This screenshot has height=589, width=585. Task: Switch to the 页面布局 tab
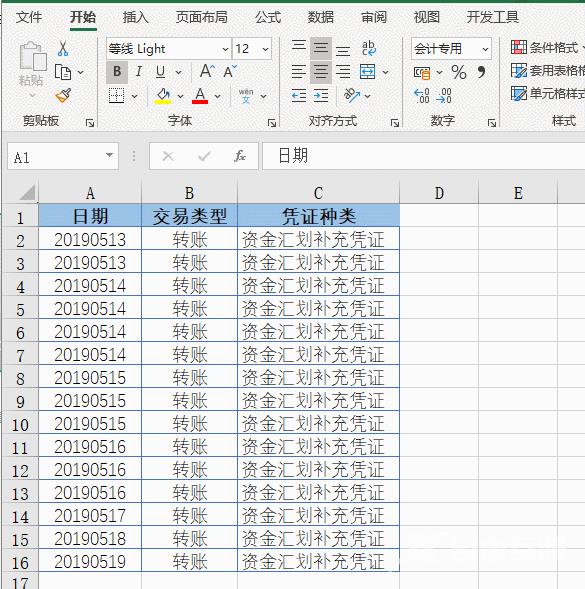[x=202, y=17]
